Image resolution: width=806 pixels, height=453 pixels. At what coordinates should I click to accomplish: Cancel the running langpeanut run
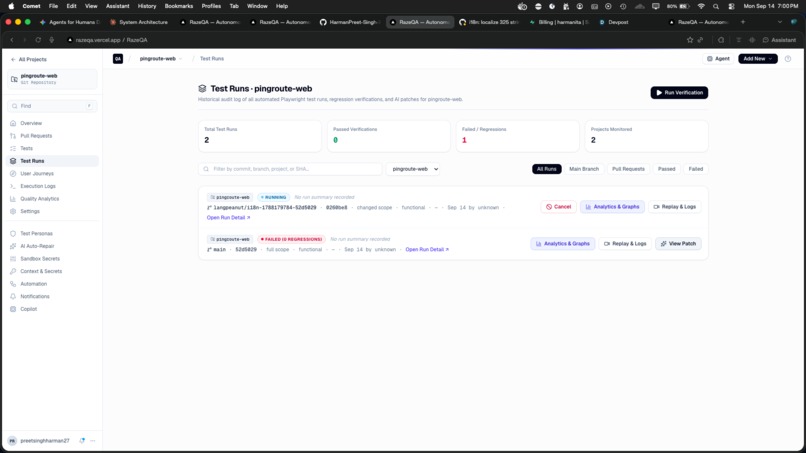[558, 207]
